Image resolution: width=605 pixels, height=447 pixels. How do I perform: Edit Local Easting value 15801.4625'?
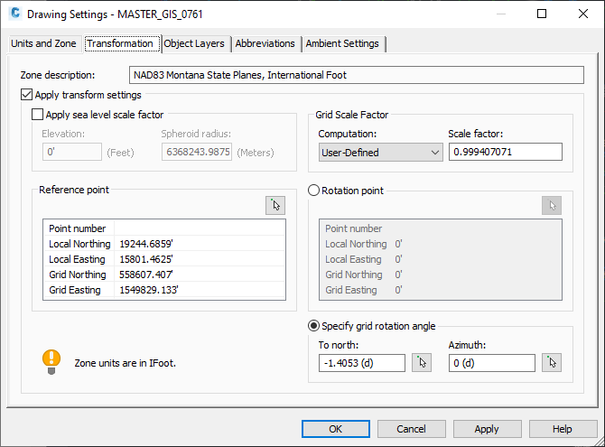(200, 259)
